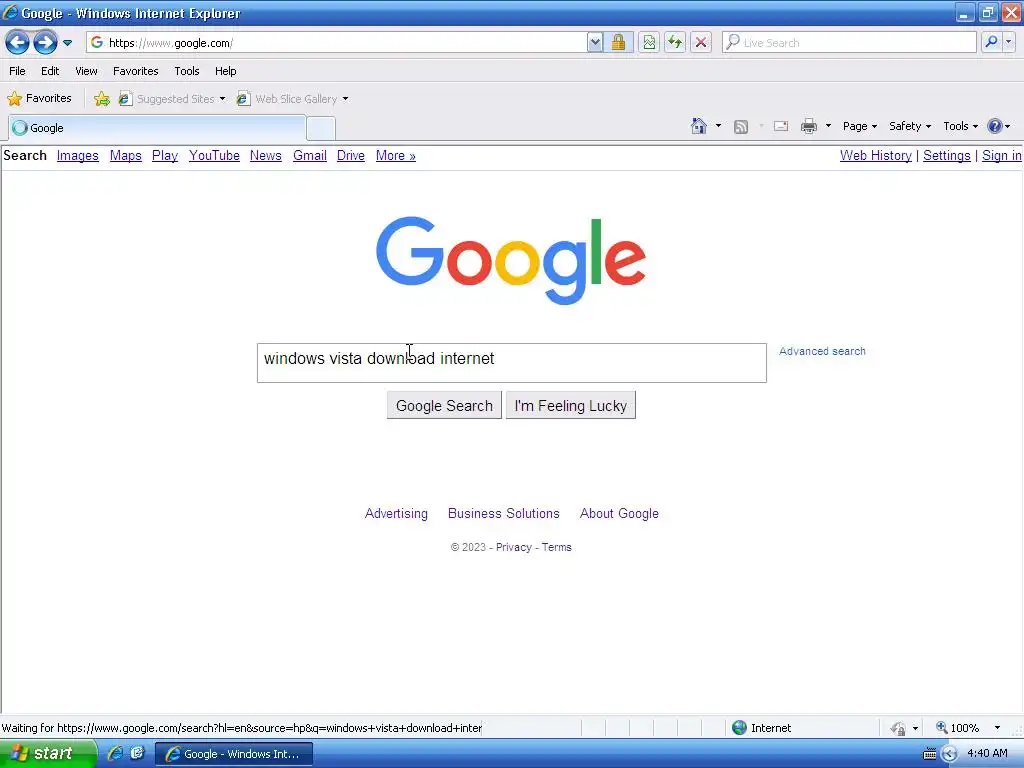The height and width of the screenshot is (768, 1024).
Task: Open the File menu
Action: coord(18,71)
